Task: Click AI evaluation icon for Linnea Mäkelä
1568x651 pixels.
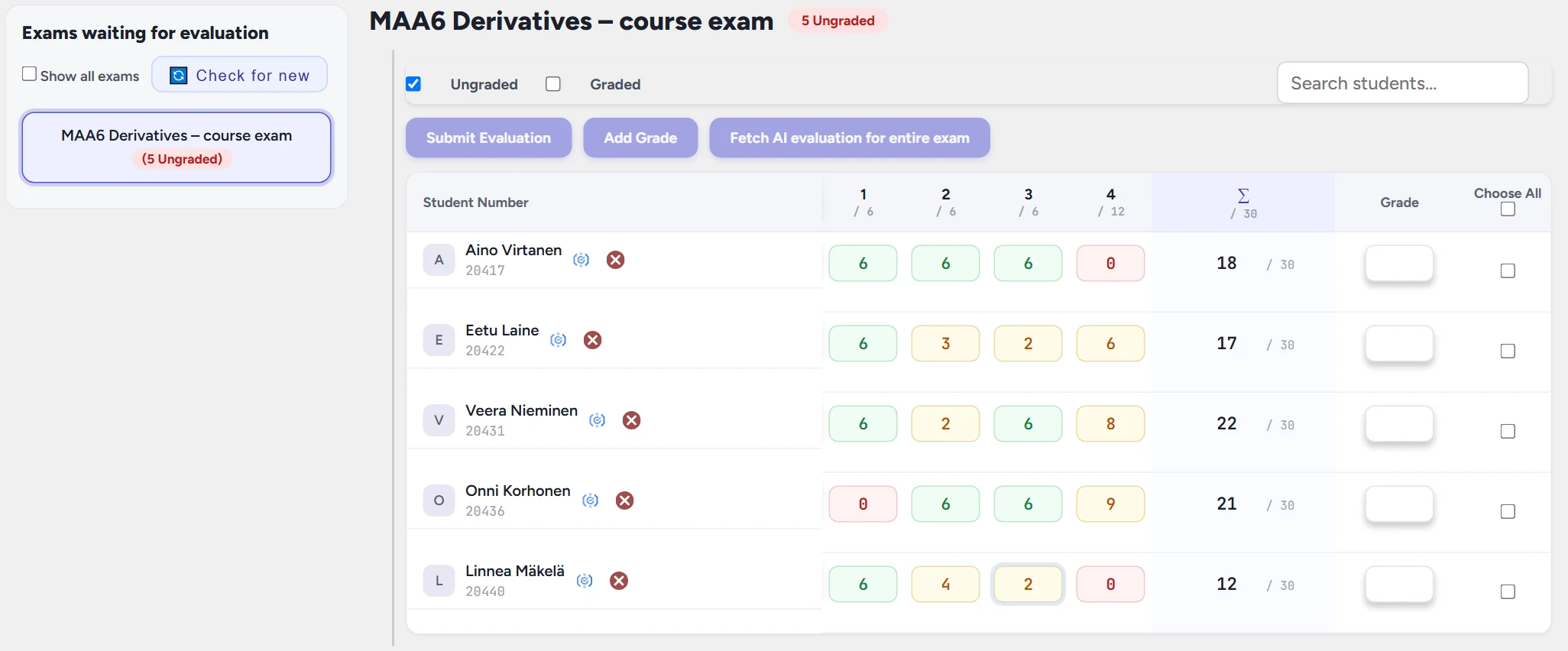Action: coord(585,581)
